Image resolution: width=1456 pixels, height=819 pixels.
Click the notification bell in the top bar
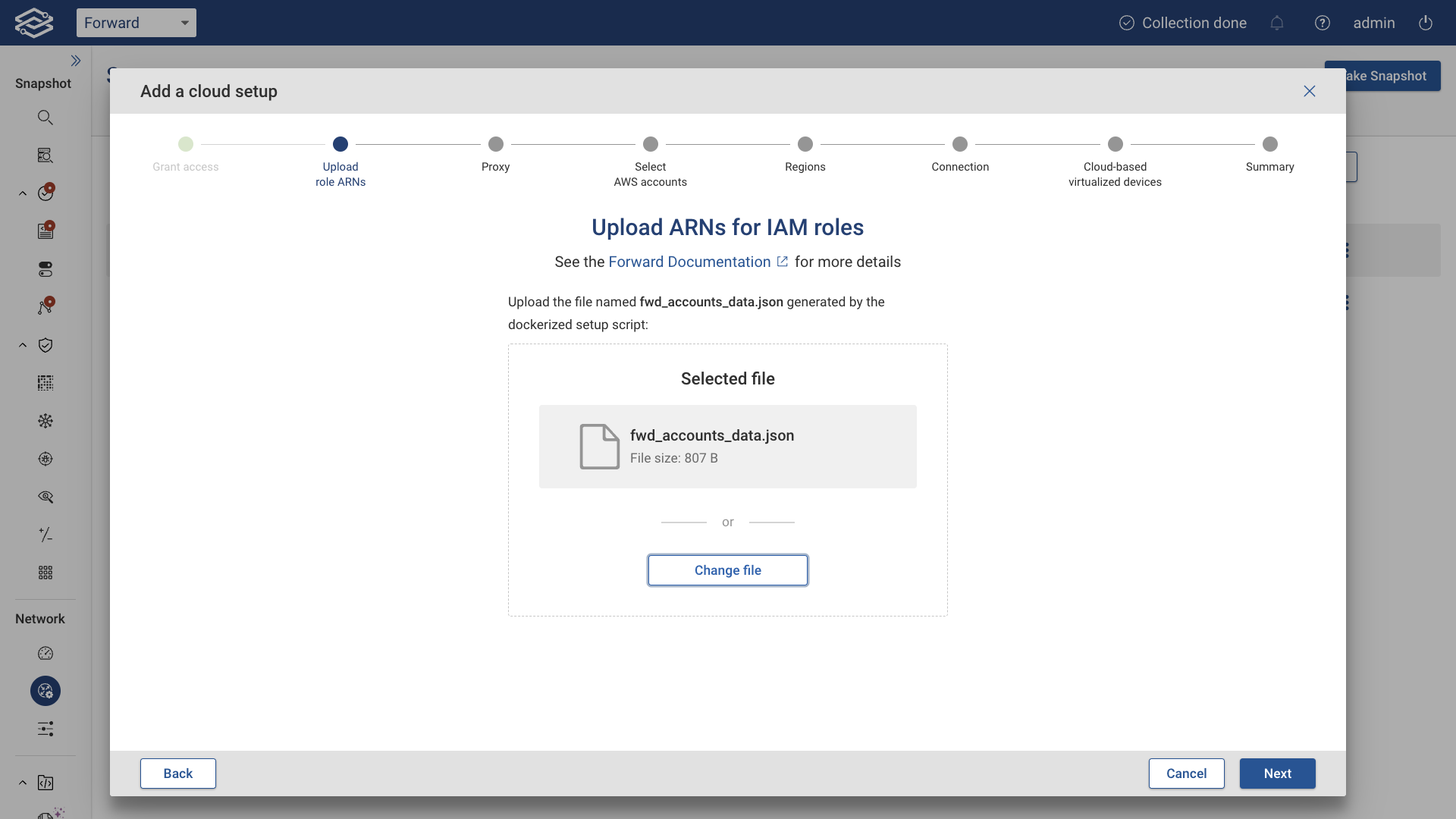(x=1277, y=23)
